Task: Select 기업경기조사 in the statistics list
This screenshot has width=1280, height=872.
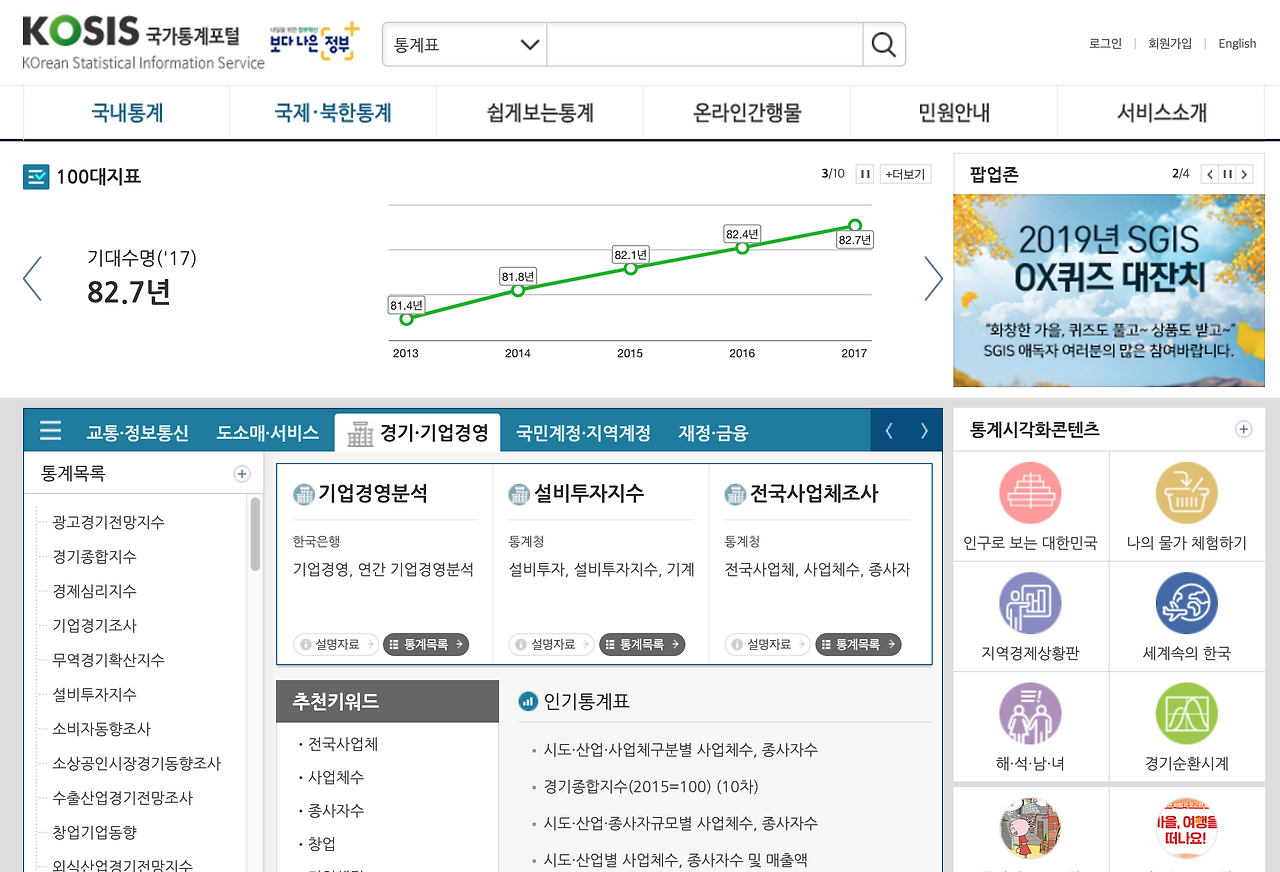Action: (95, 626)
